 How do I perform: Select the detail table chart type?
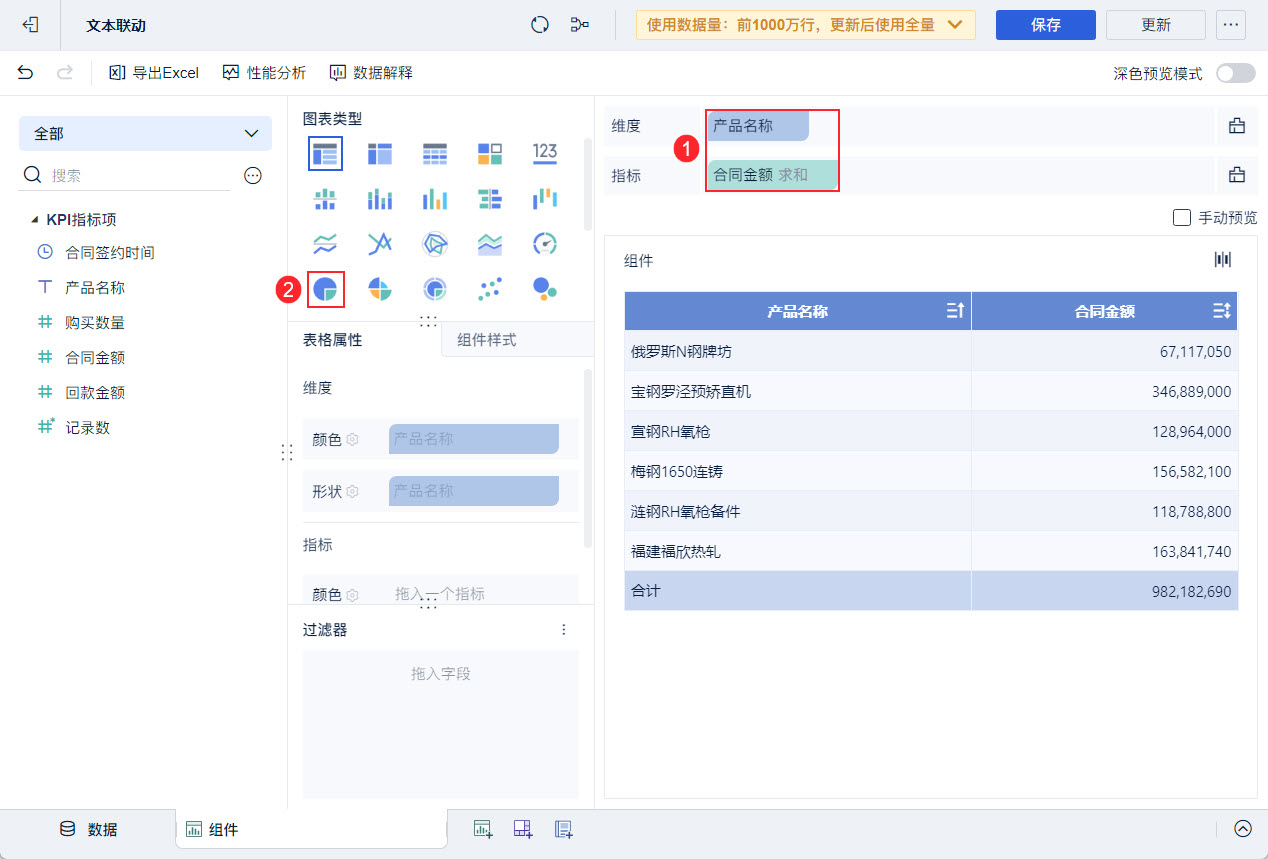pos(435,153)
